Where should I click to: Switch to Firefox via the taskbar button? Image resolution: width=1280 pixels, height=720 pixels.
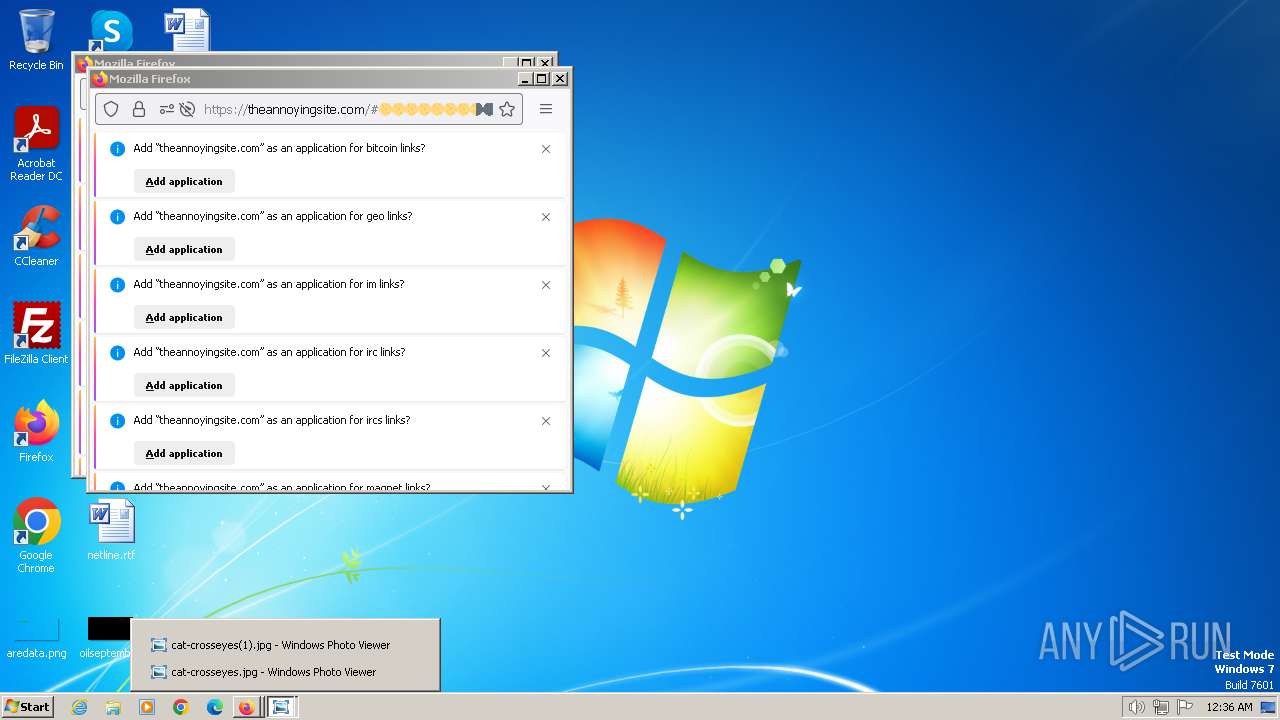pyautogui.click(x=246, y=707)
